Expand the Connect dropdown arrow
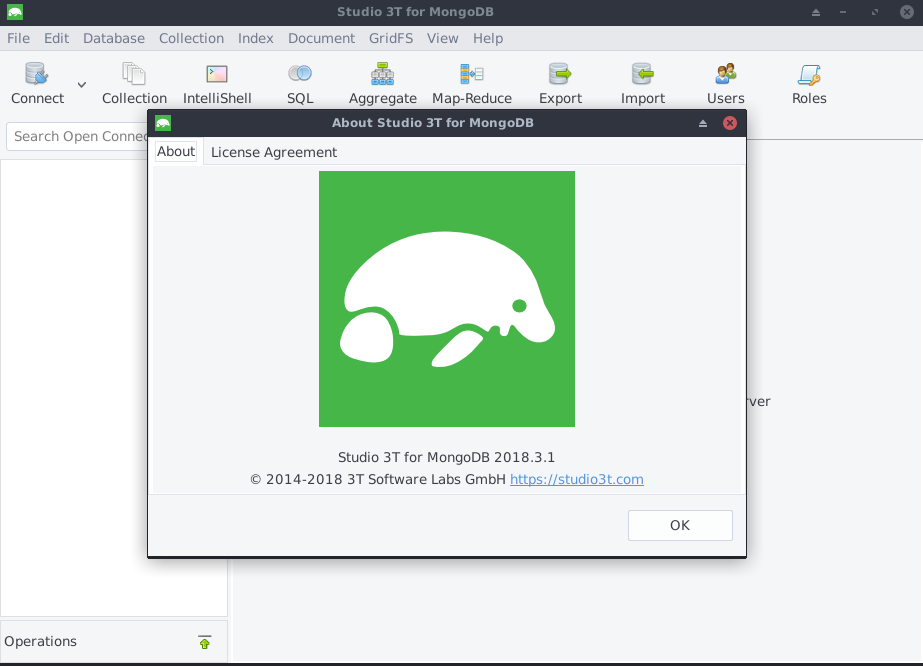This screenshot has width=923, height=666. 82,84
